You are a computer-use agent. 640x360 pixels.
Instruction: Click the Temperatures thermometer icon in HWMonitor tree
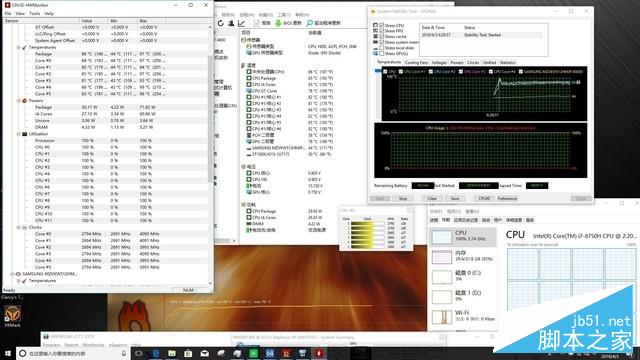pyautogui.click(x=24, y=47)
